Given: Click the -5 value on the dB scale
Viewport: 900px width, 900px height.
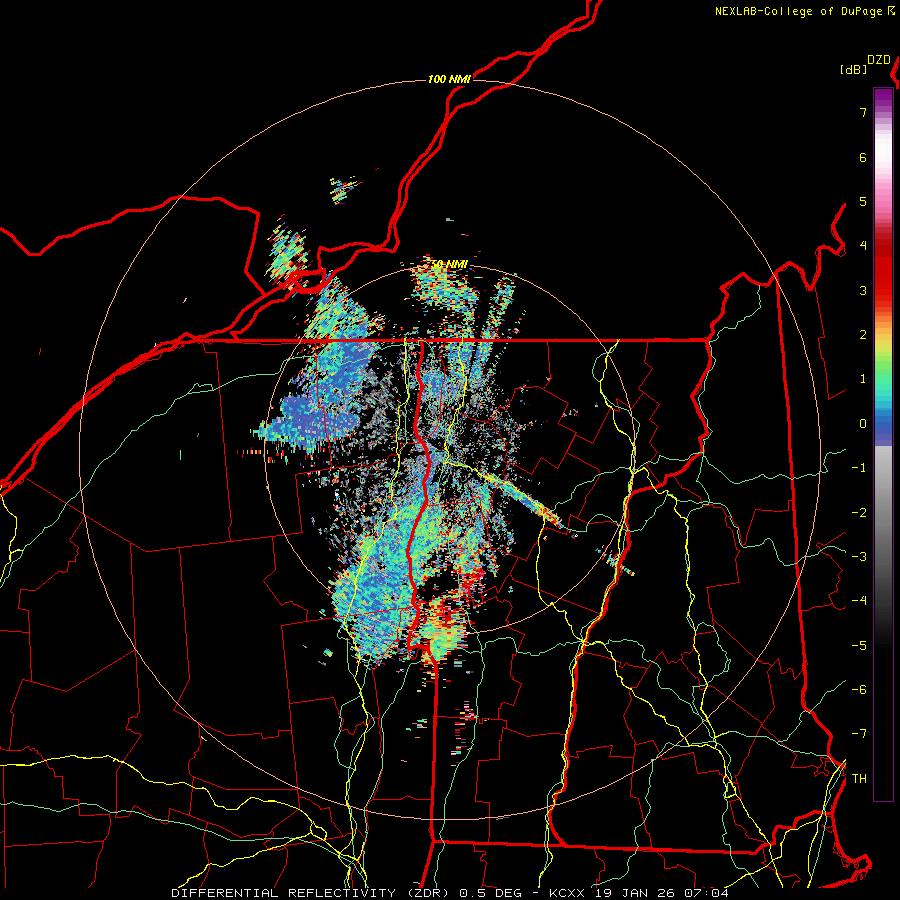Looking at the screenshot, I should 859,645.
